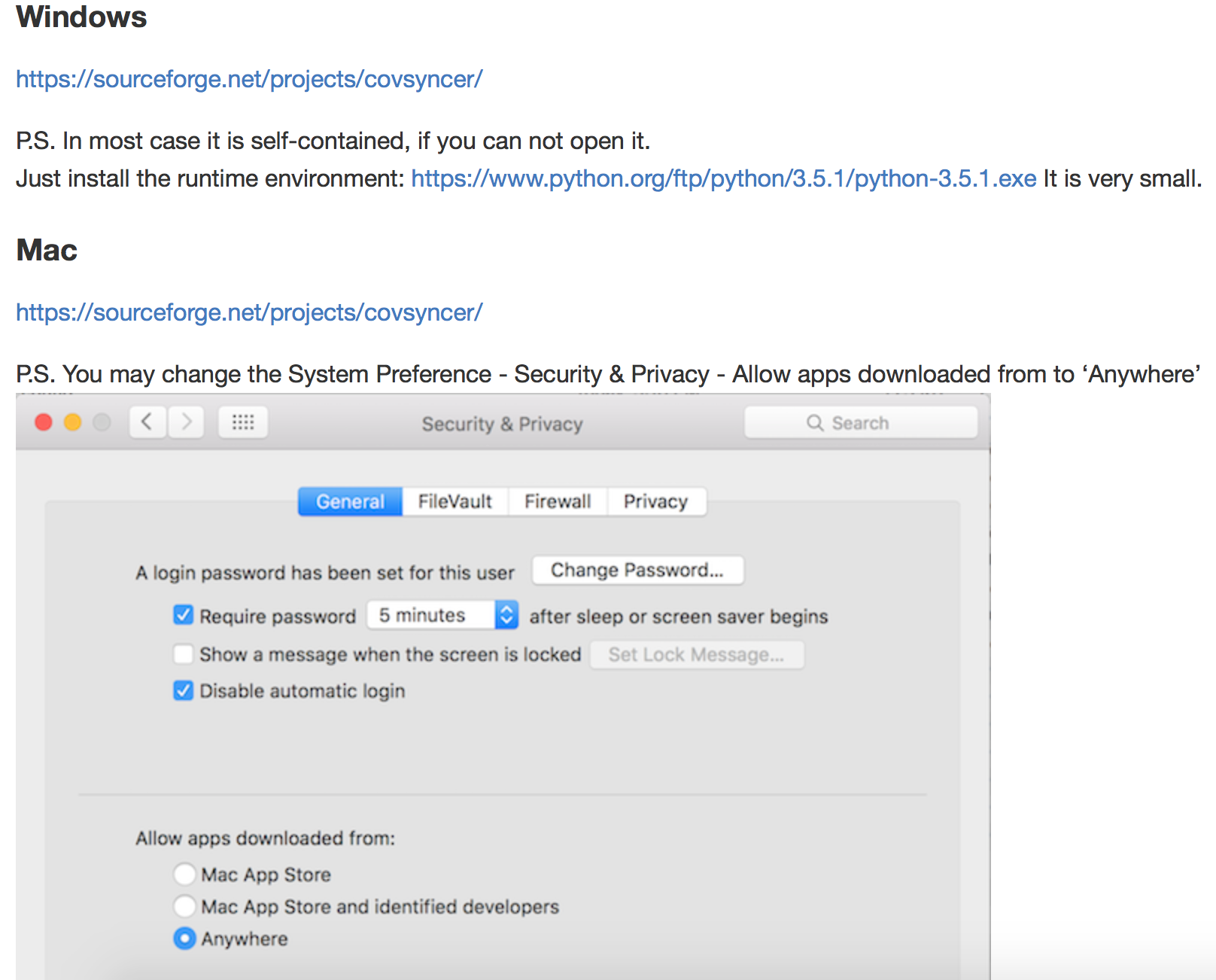Select the Anywhere radio option
This screenshot has width=1216, height=980.
pyautogui.click(x=184, y=939)
